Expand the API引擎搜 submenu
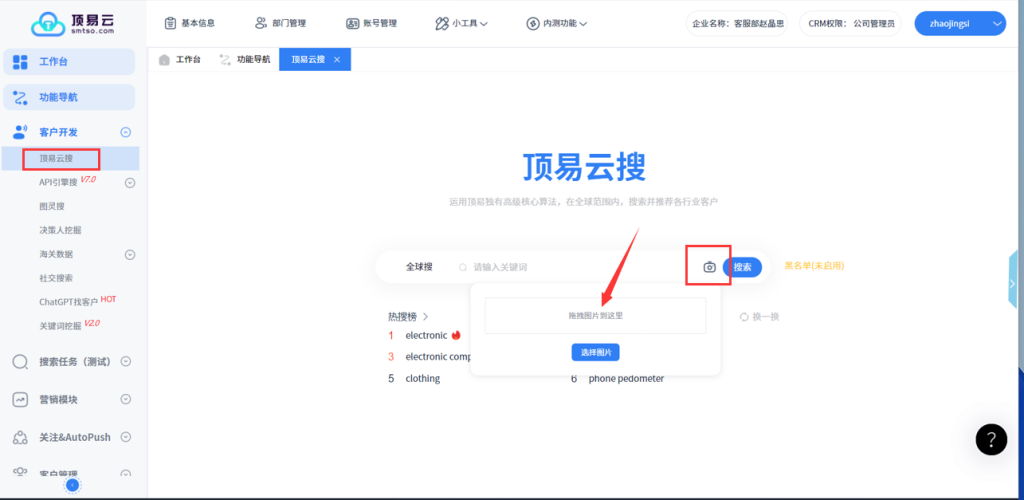The image size is (1024, 500). (129, 182)
